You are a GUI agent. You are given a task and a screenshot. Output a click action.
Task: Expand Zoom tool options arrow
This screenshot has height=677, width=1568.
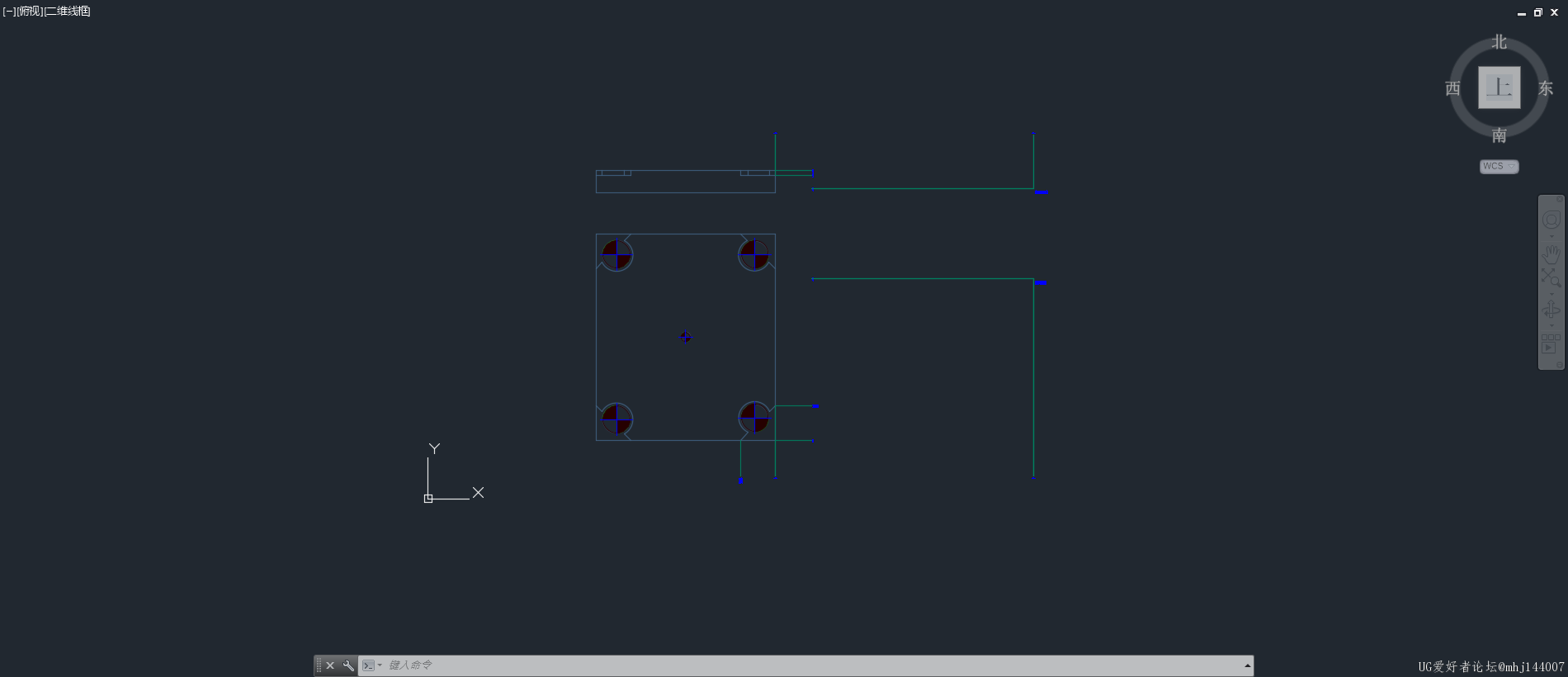click(1551, 293)
